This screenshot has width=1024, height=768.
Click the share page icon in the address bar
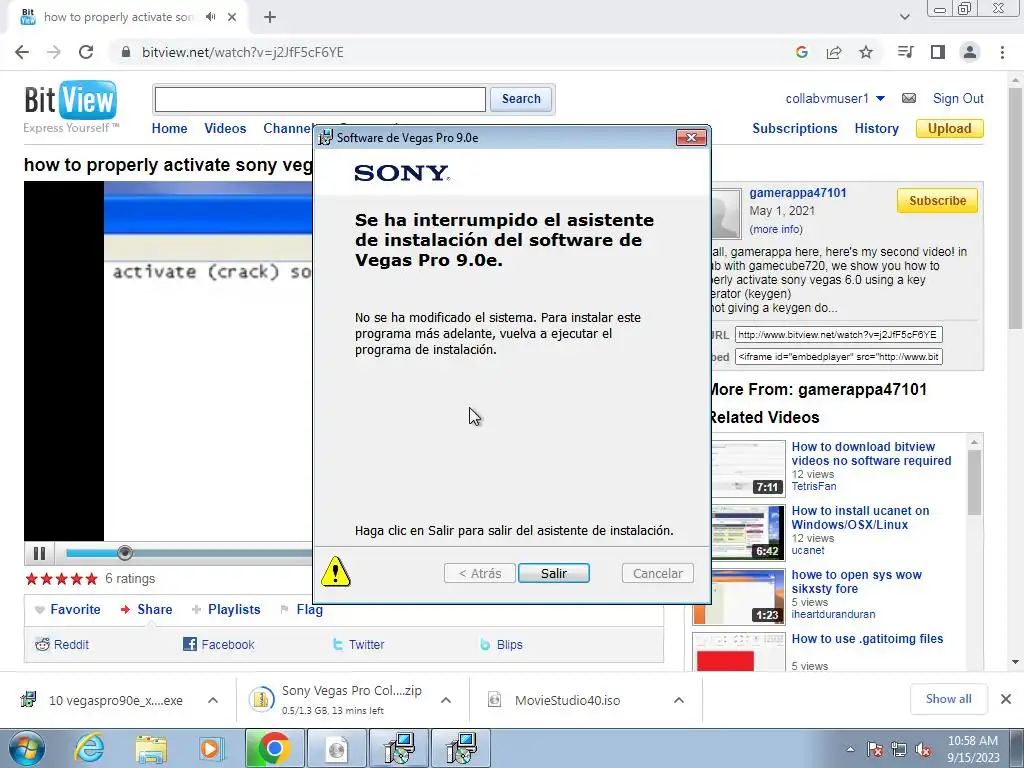[834, 52]
